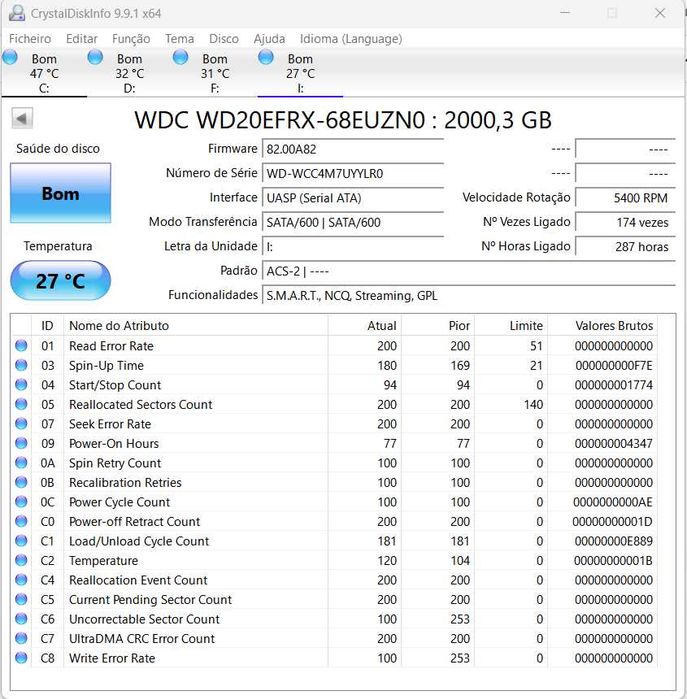
Task: Click status orb of drive D:
Action: click(95, 58)
